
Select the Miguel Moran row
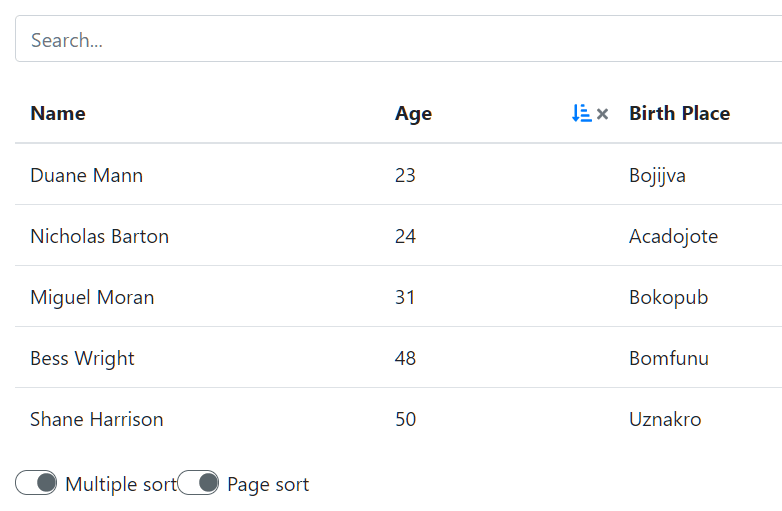pos(398,297)
